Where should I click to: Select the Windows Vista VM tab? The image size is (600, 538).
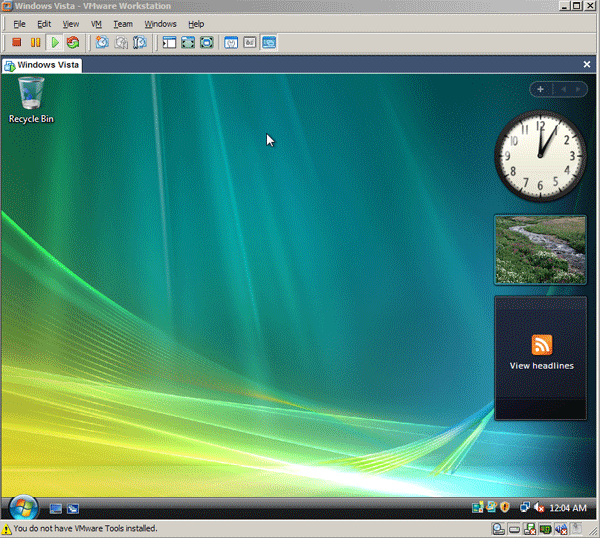coord(42,65)
